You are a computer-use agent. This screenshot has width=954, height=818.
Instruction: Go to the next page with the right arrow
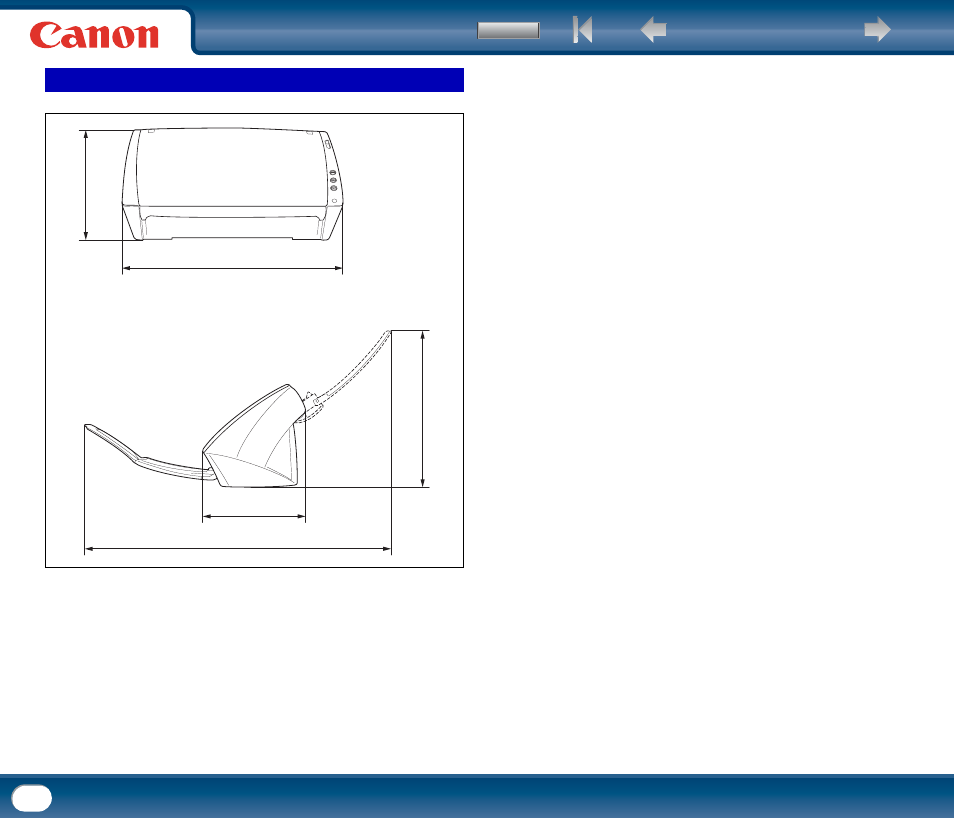pos(877,29)
